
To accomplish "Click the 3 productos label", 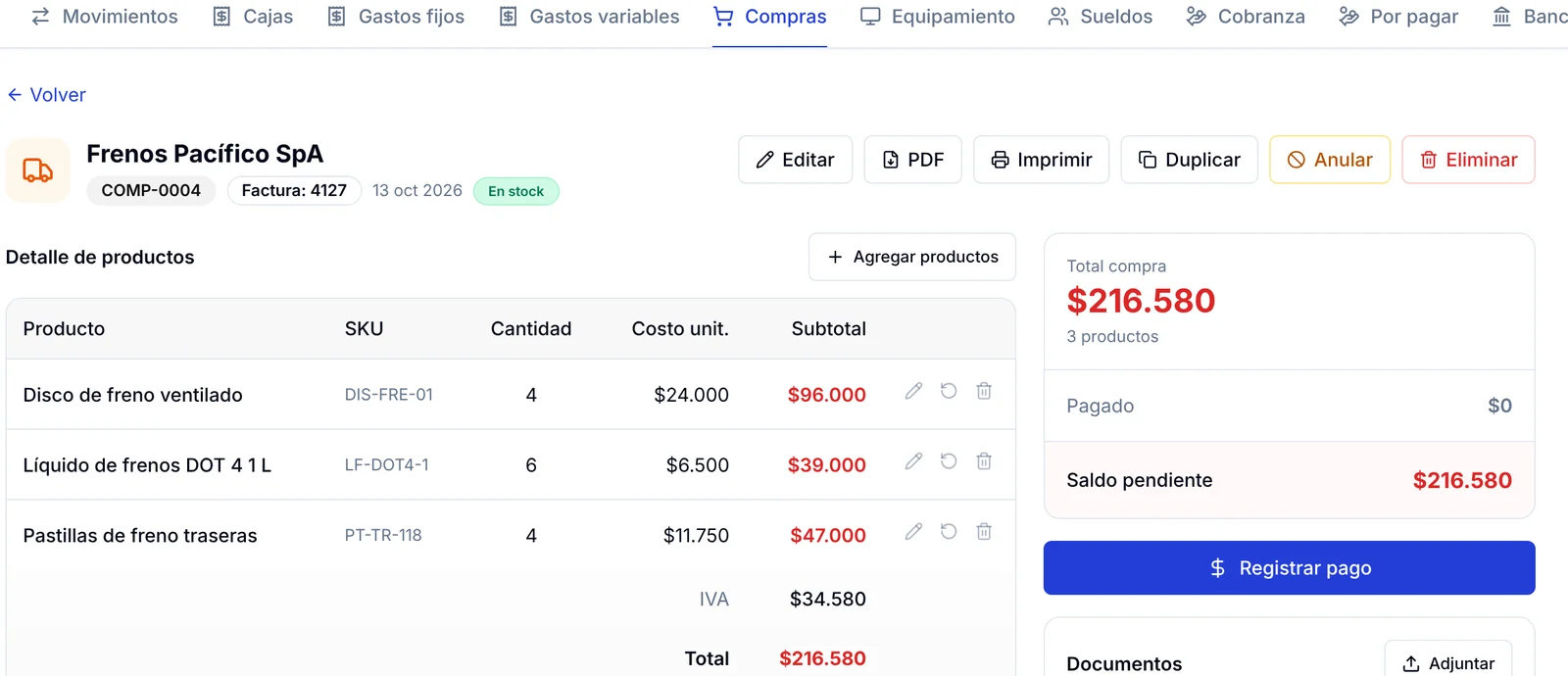I will click(x=1112, y=336).
